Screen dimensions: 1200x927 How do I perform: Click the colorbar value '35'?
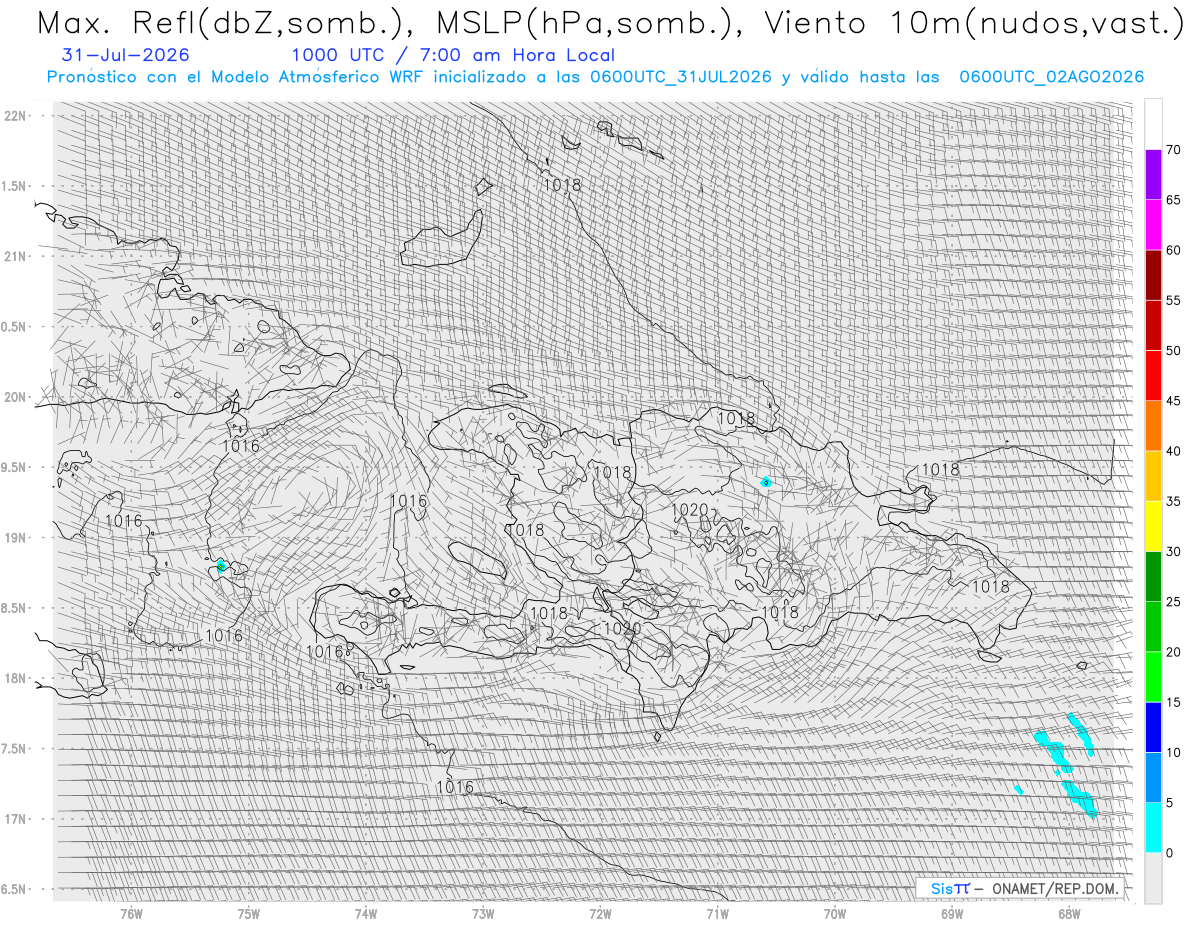coord(1174,501)
